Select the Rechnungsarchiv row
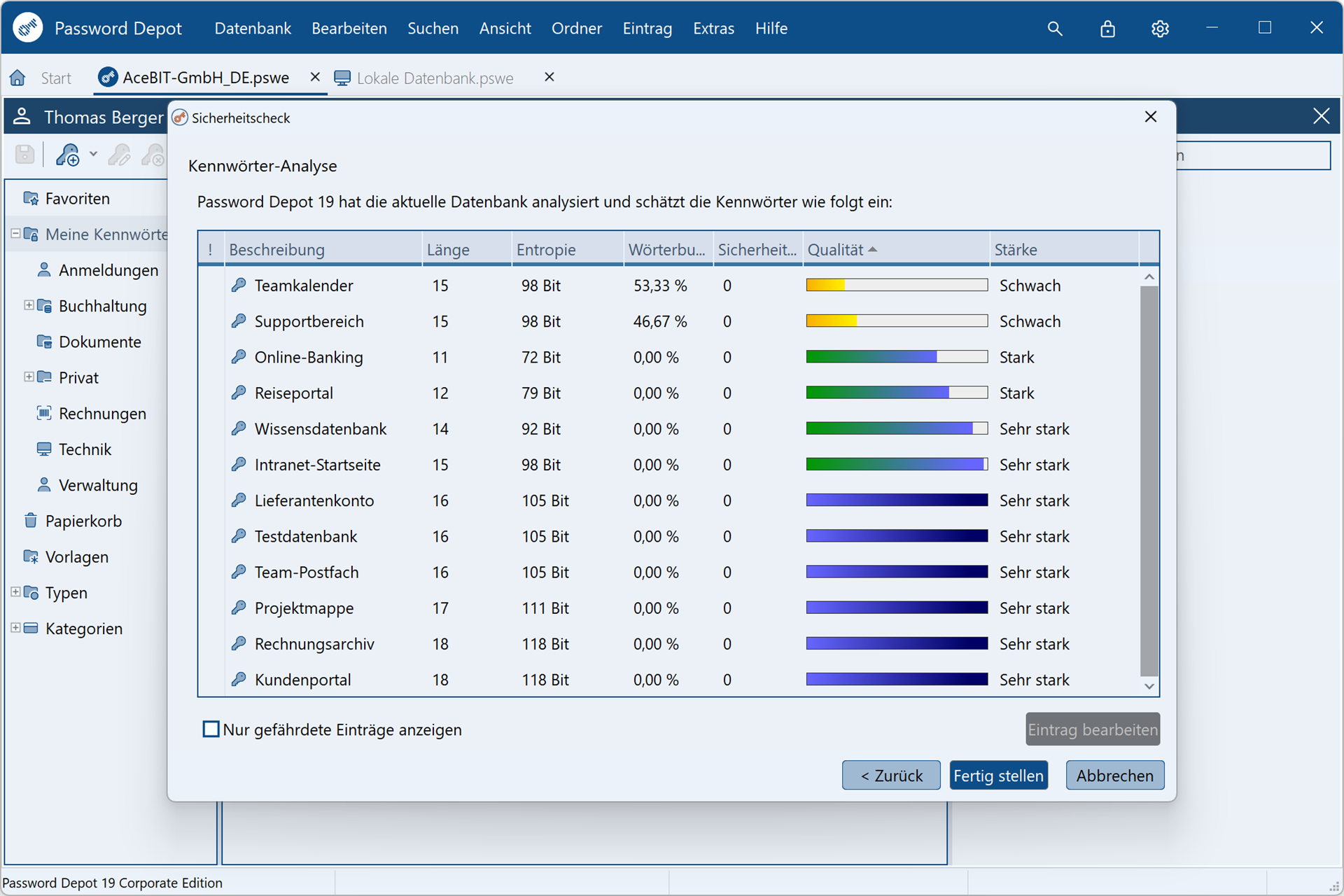 click(x=668, y=643)
